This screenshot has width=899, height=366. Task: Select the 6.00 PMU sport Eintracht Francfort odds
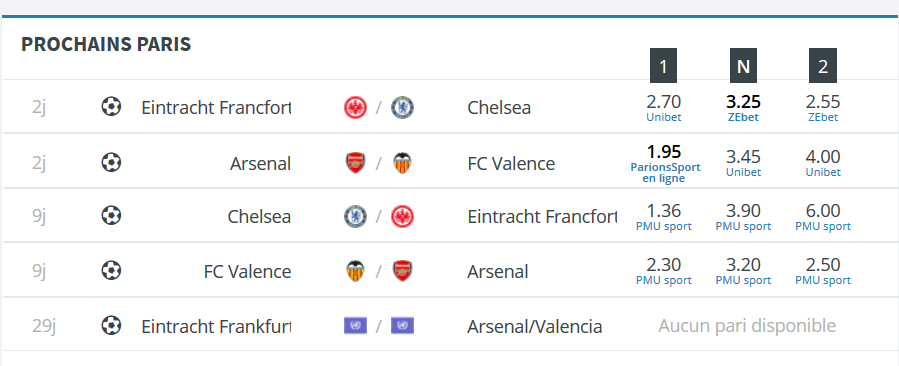point(823,217)
